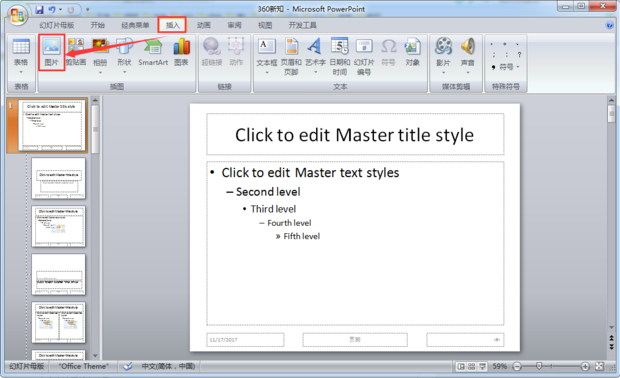Click the zoom in plus button
The image size is (620, 378).
pyautogui.click(x=585, y=367)
